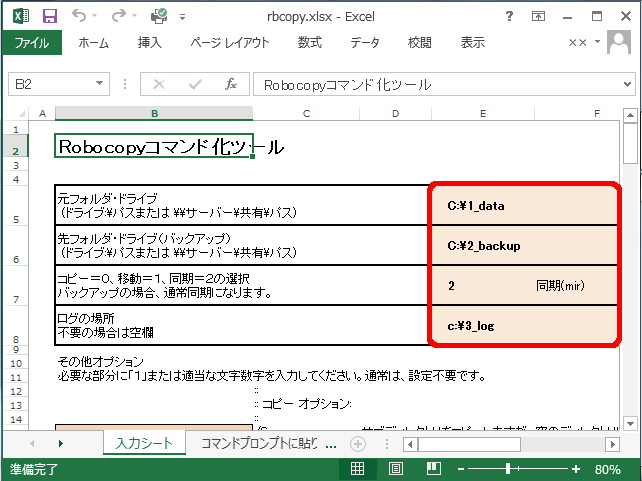Open the 数式 ribbon tab
This screenshot has height=481, width=642.
click(310, 43)
